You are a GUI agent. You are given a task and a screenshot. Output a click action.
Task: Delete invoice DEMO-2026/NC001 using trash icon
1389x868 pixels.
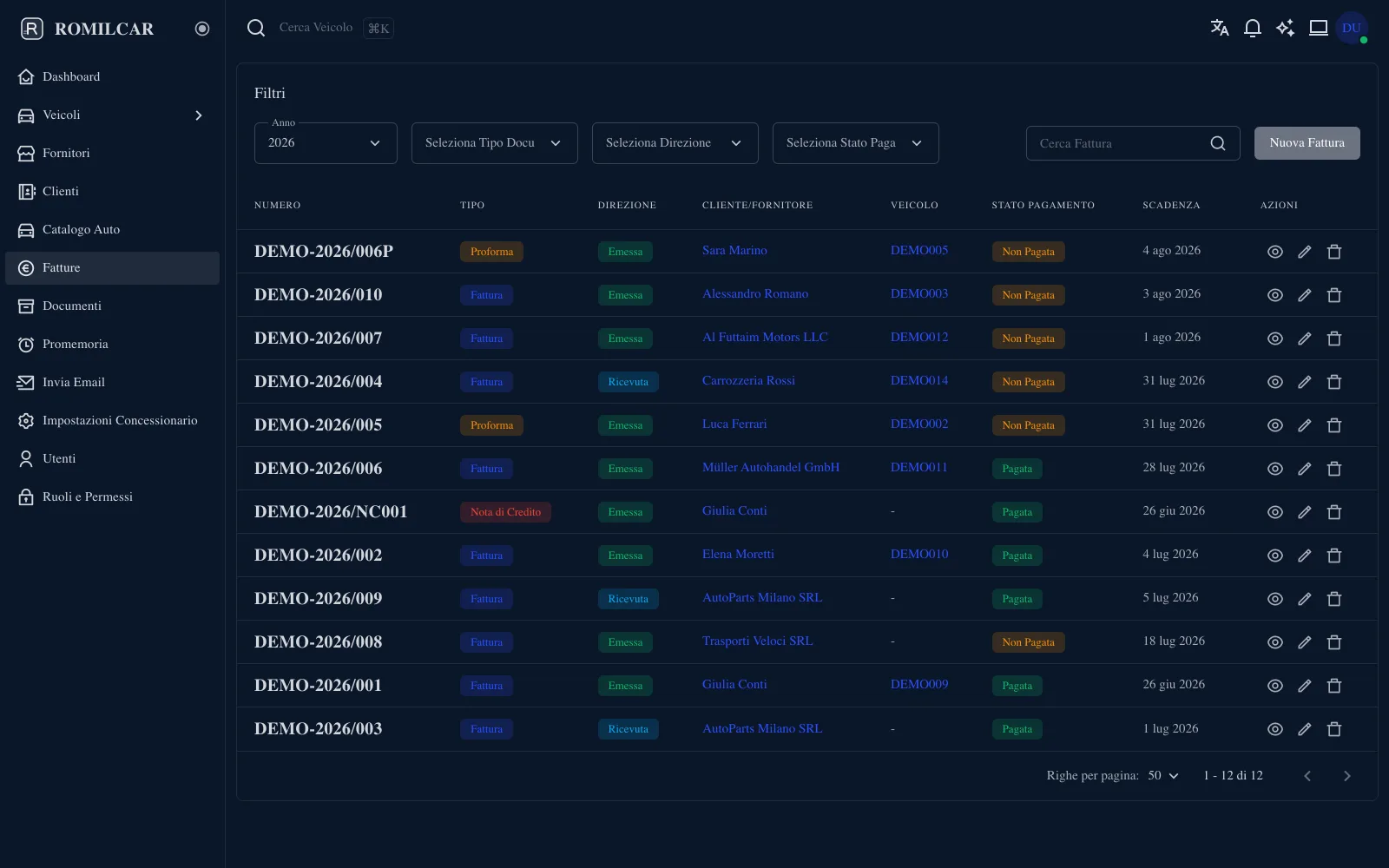point(1334,512)
